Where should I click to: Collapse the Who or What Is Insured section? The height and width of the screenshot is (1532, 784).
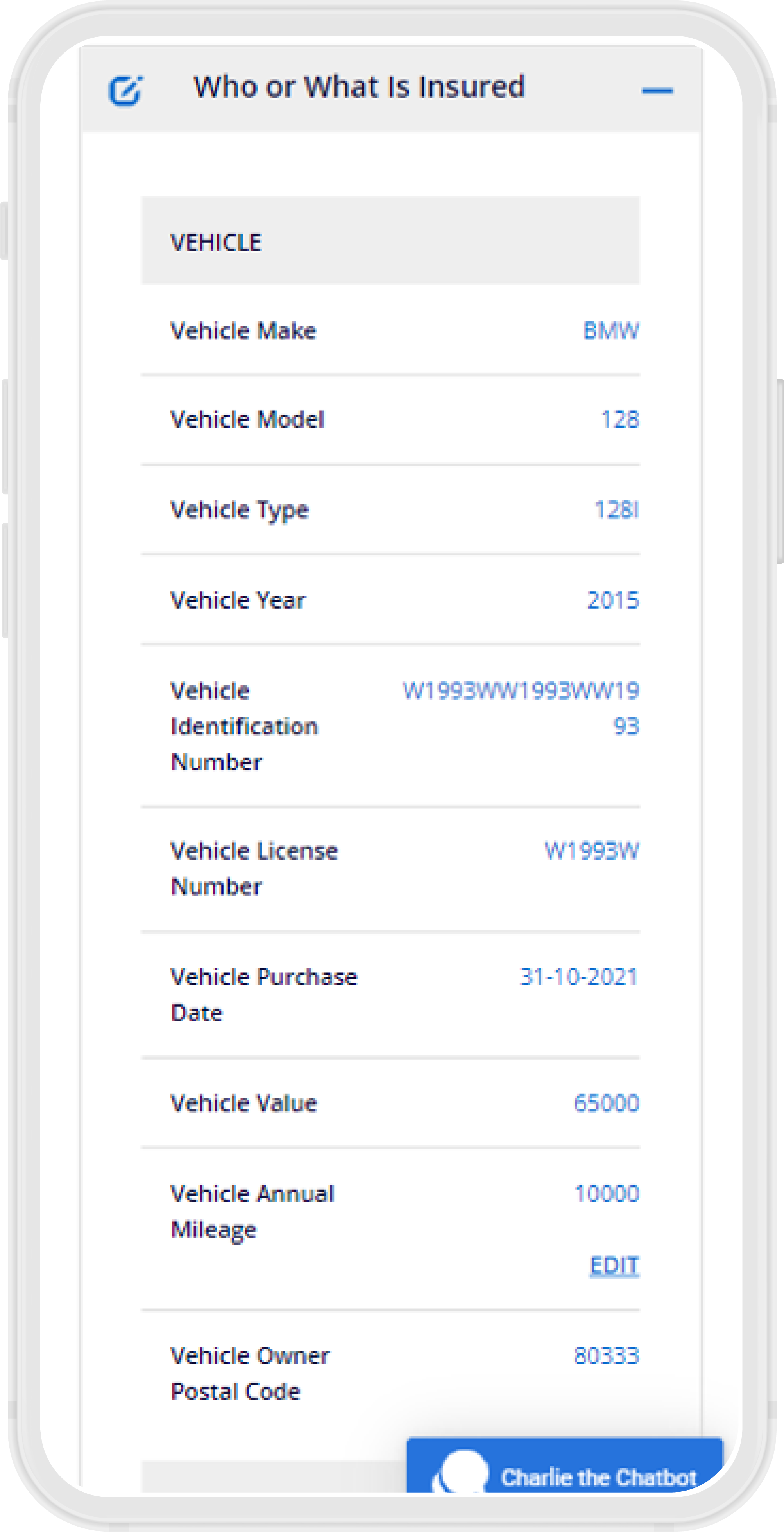coord(657,90)
